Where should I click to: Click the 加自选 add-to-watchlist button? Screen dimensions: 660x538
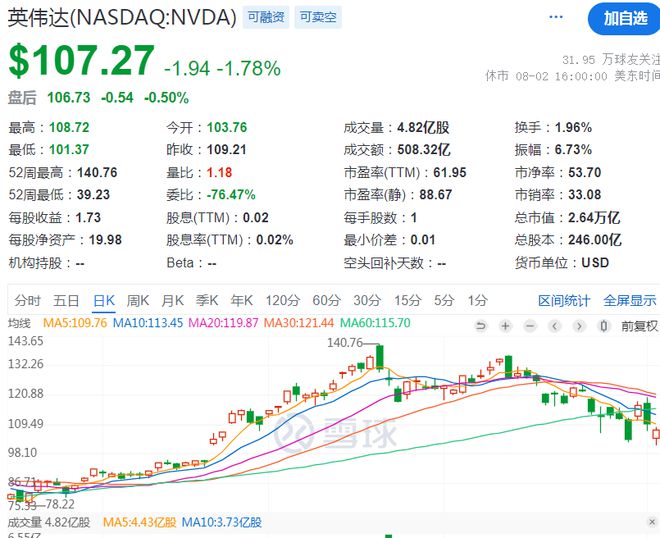[x=625, y=18]
